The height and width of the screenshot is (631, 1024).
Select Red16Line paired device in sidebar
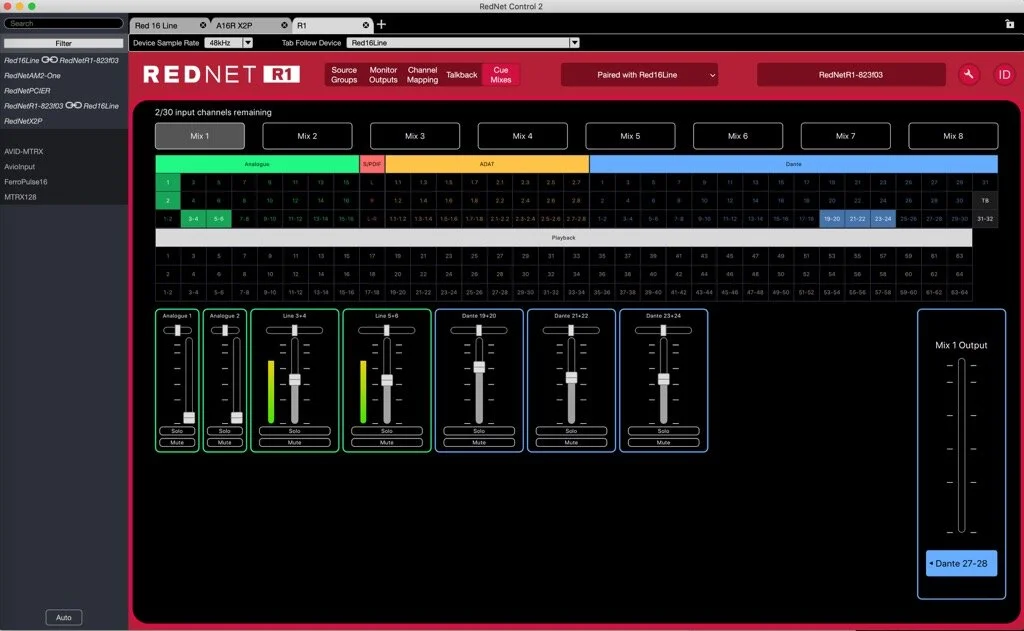click(x=61, y=60)
